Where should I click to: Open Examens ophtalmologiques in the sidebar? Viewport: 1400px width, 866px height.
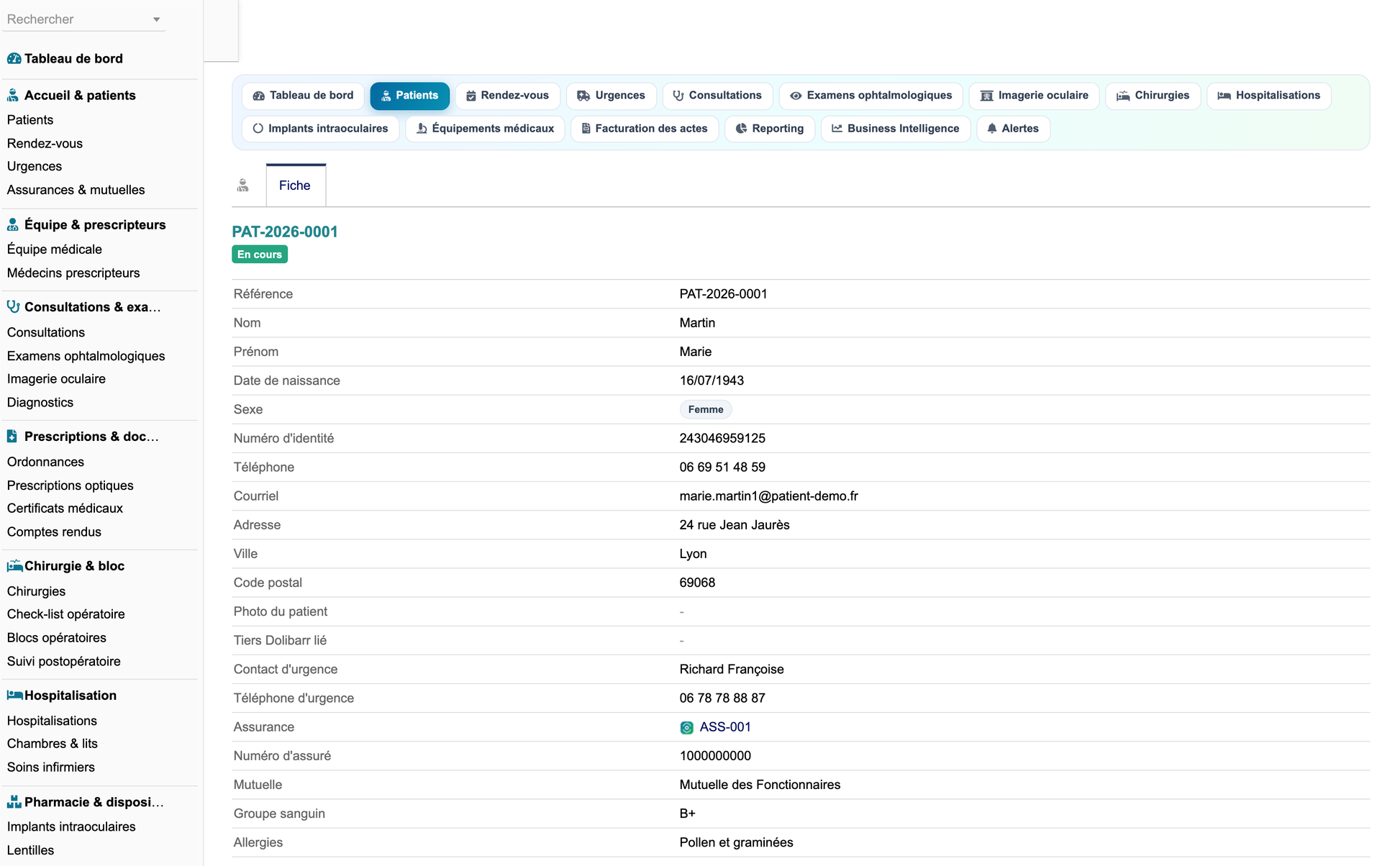pos(86,356)
